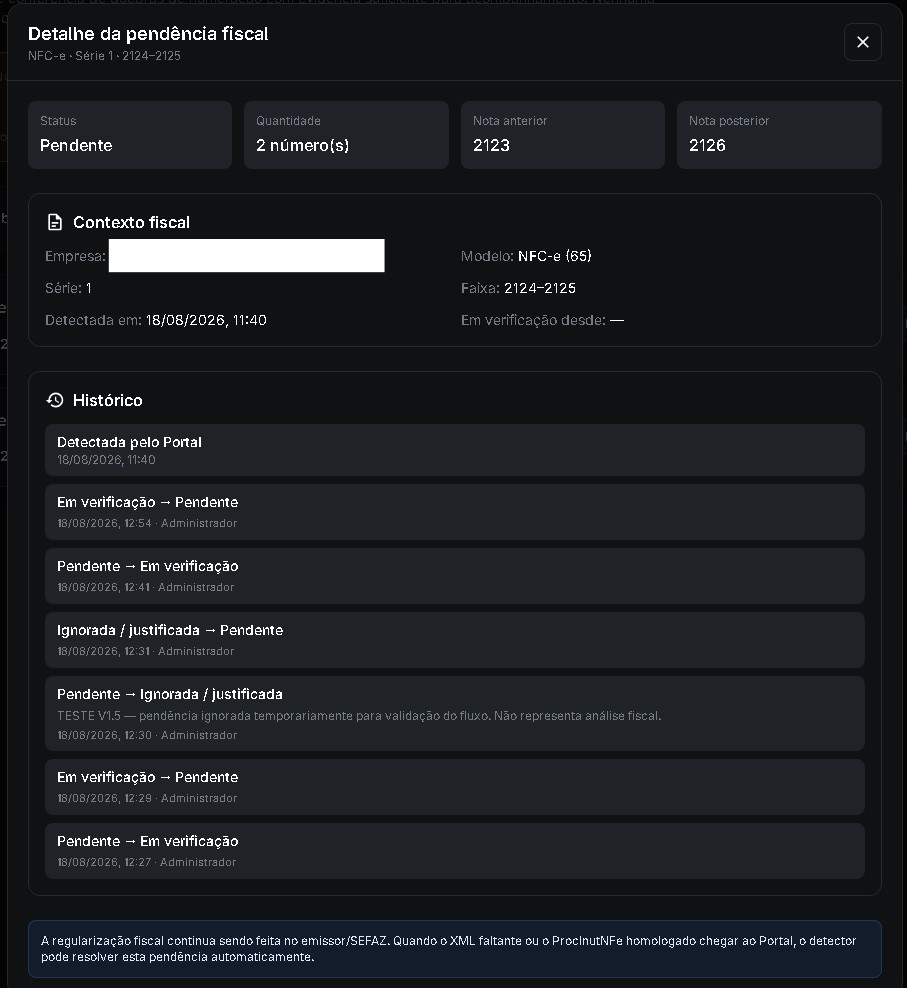Click the TESTE V1.5 justification note
Screen dimensions: 907x988
(359, 716)
